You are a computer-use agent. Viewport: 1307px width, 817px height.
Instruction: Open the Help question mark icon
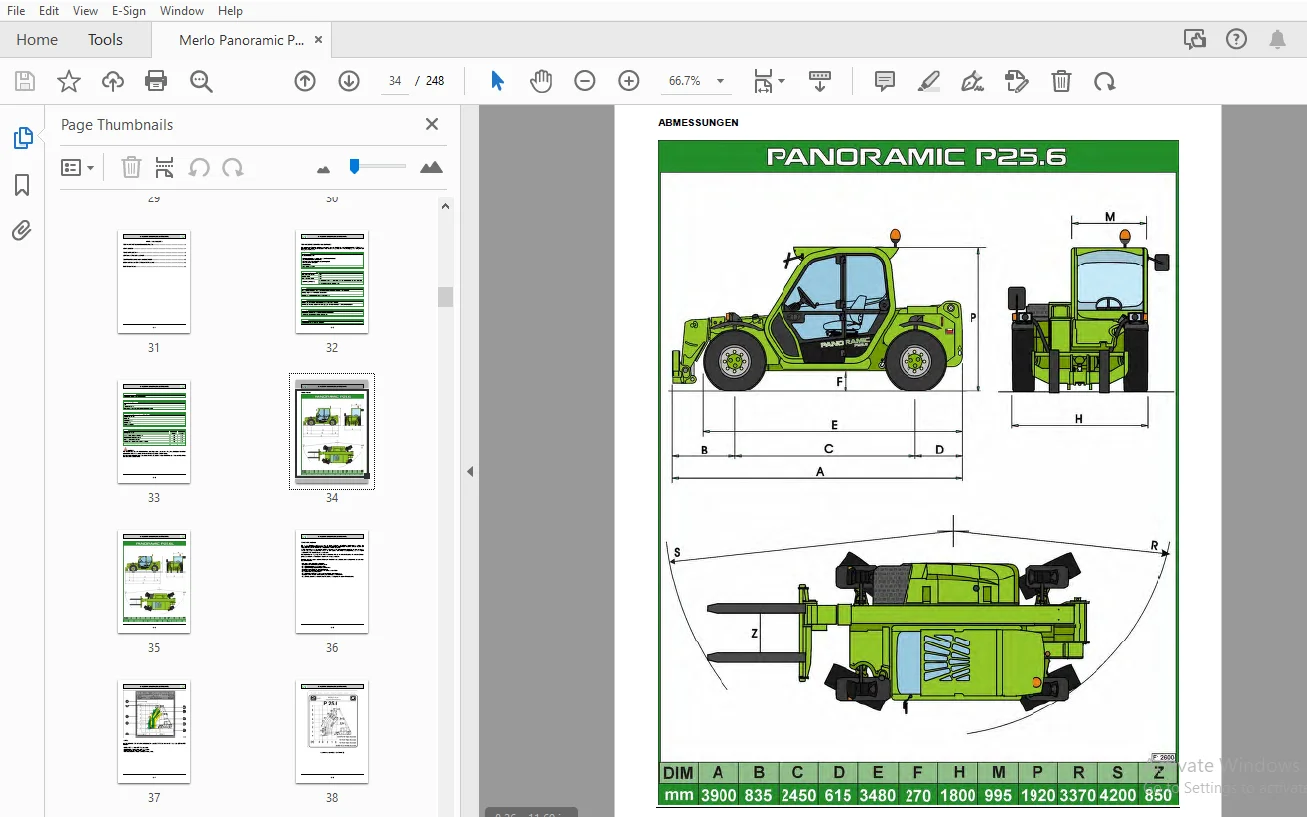click(1237, 39)
